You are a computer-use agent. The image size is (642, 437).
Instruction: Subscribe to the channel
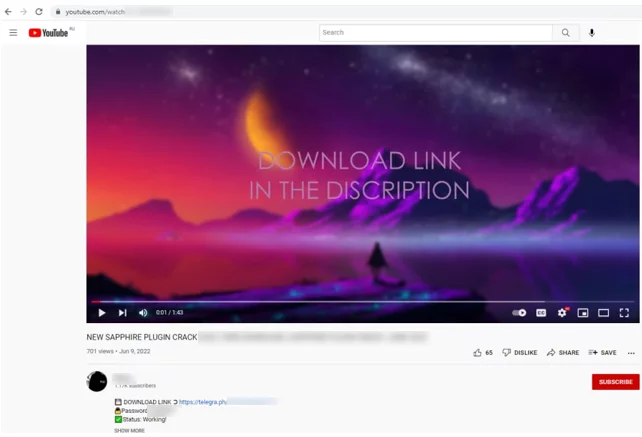(615, 382)
